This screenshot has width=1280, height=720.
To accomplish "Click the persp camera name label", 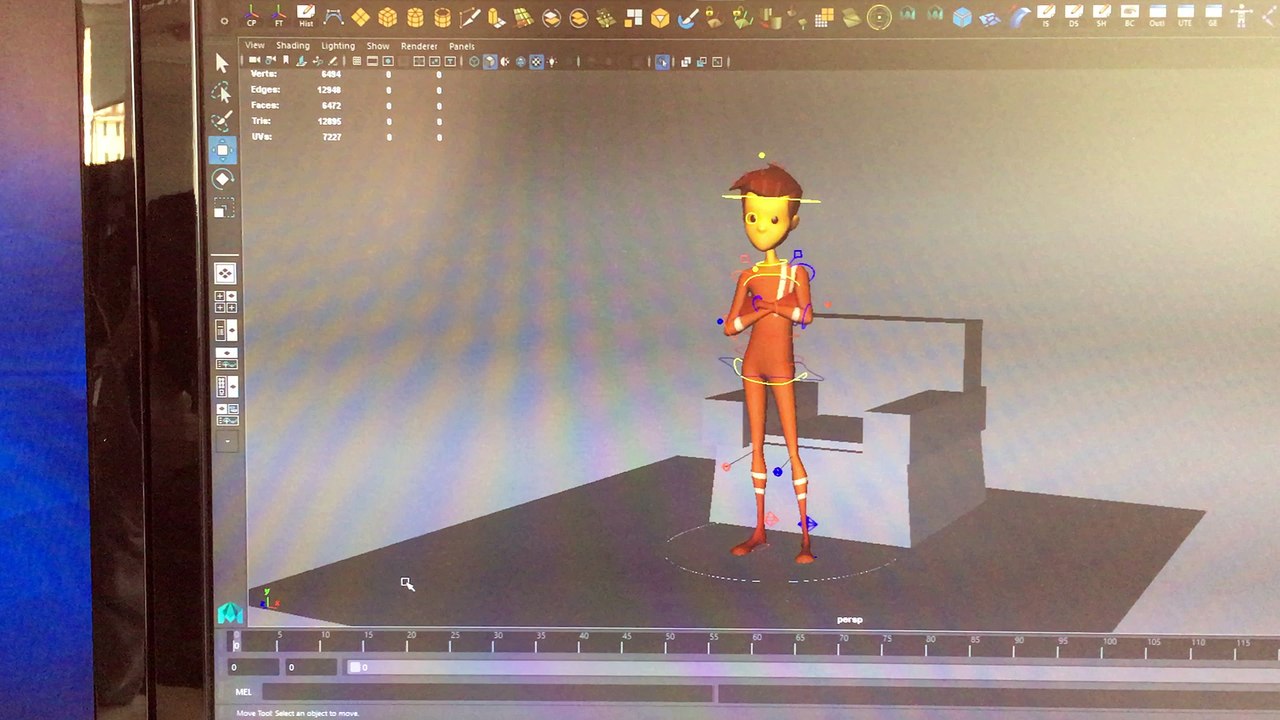I will coord(849,620).
